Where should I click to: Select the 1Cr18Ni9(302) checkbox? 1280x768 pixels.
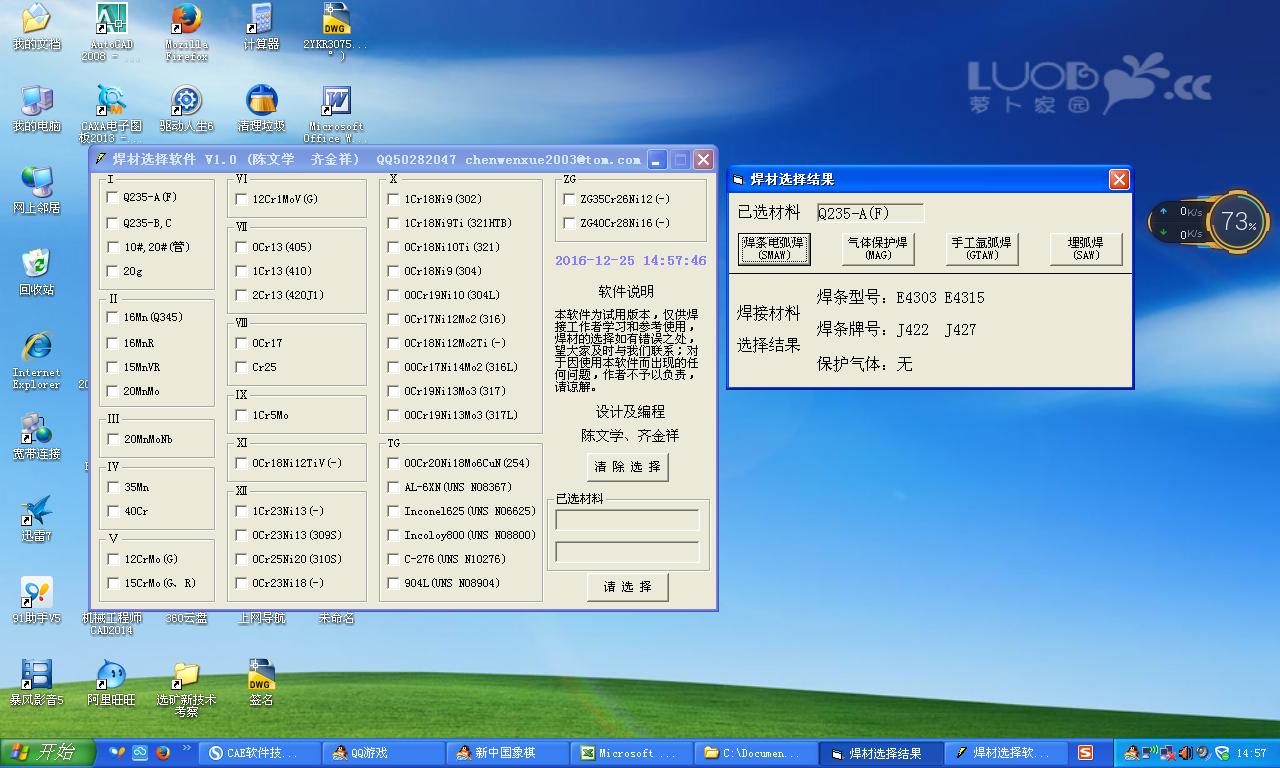pos(393,199)
